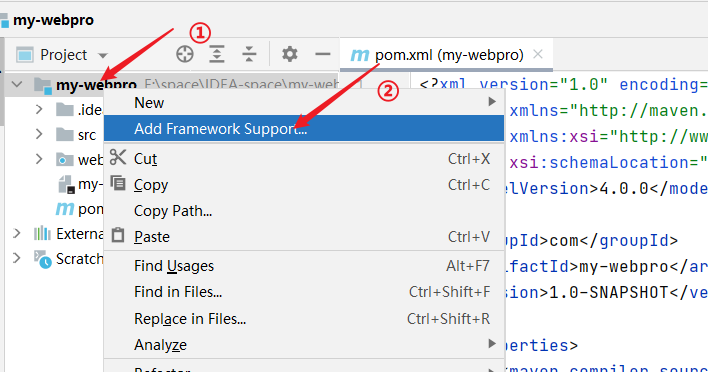
Task: Click the Copy pages icon
Action: [118, 183]
